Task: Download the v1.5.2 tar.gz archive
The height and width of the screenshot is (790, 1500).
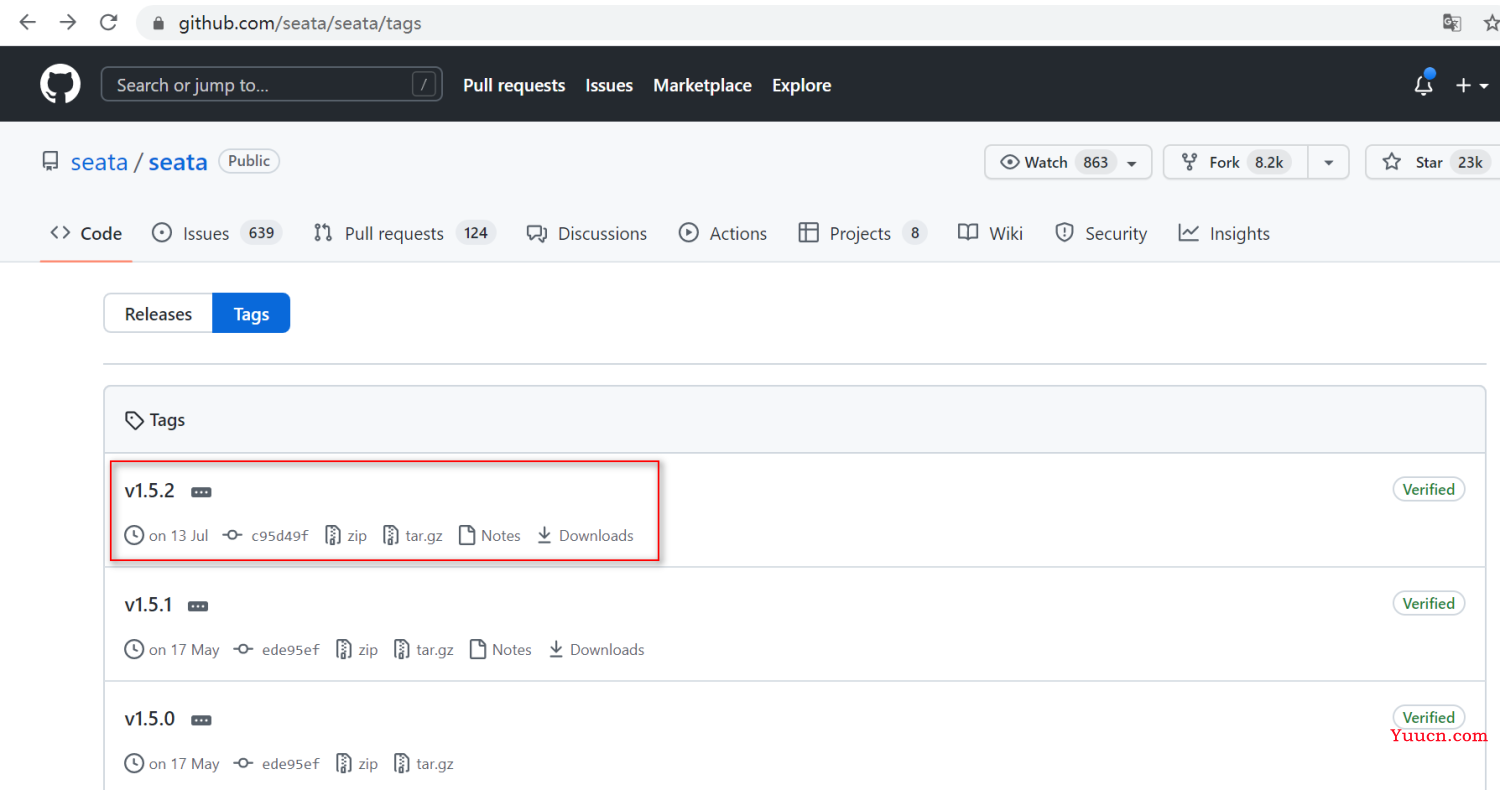Action: coord(413,536)
